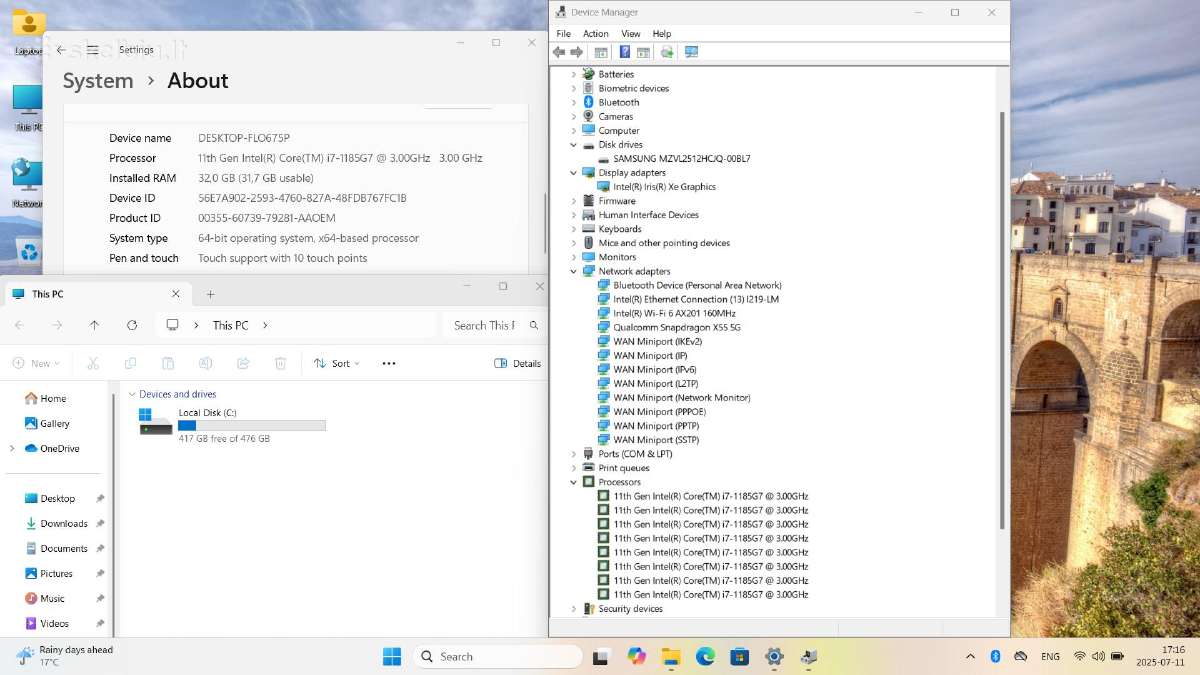The image size is (1200, 675).
Task: Toggle the Details pane button
Action: point(518,363)
